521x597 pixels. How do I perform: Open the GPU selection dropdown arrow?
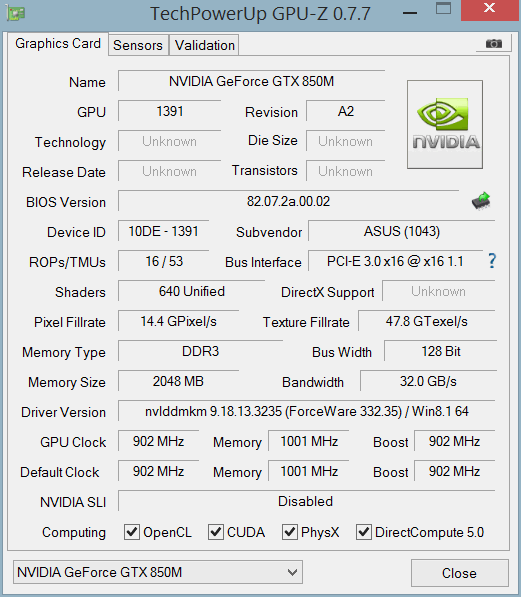[292, 572]
